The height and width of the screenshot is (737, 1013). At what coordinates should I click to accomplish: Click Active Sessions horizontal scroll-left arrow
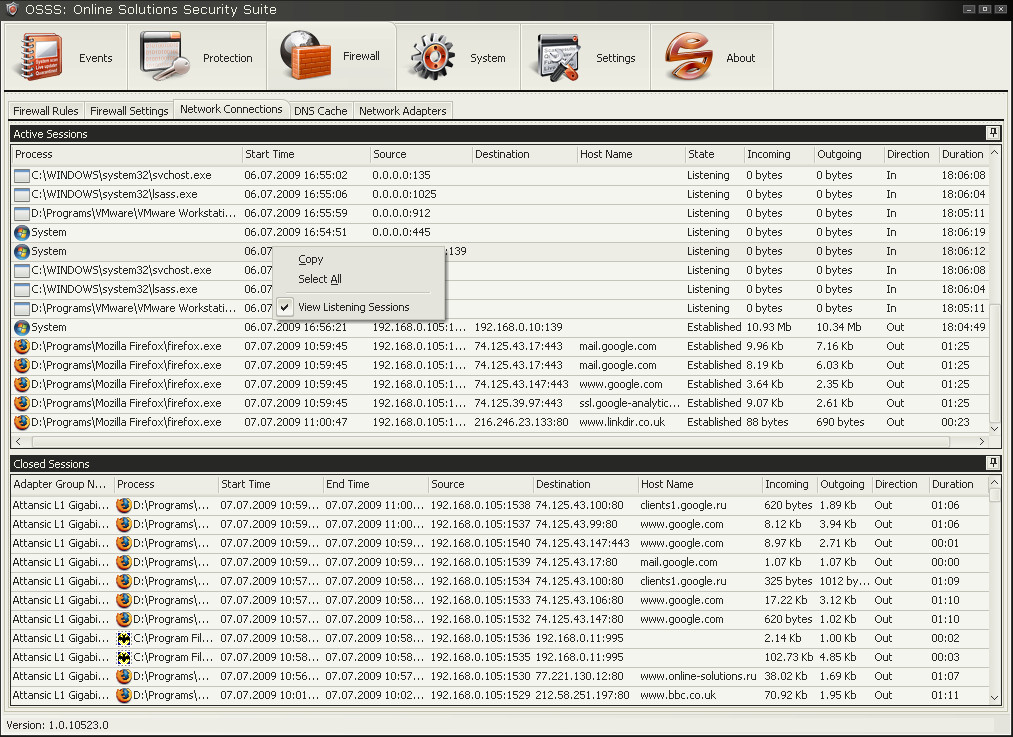tap(18, 441)
